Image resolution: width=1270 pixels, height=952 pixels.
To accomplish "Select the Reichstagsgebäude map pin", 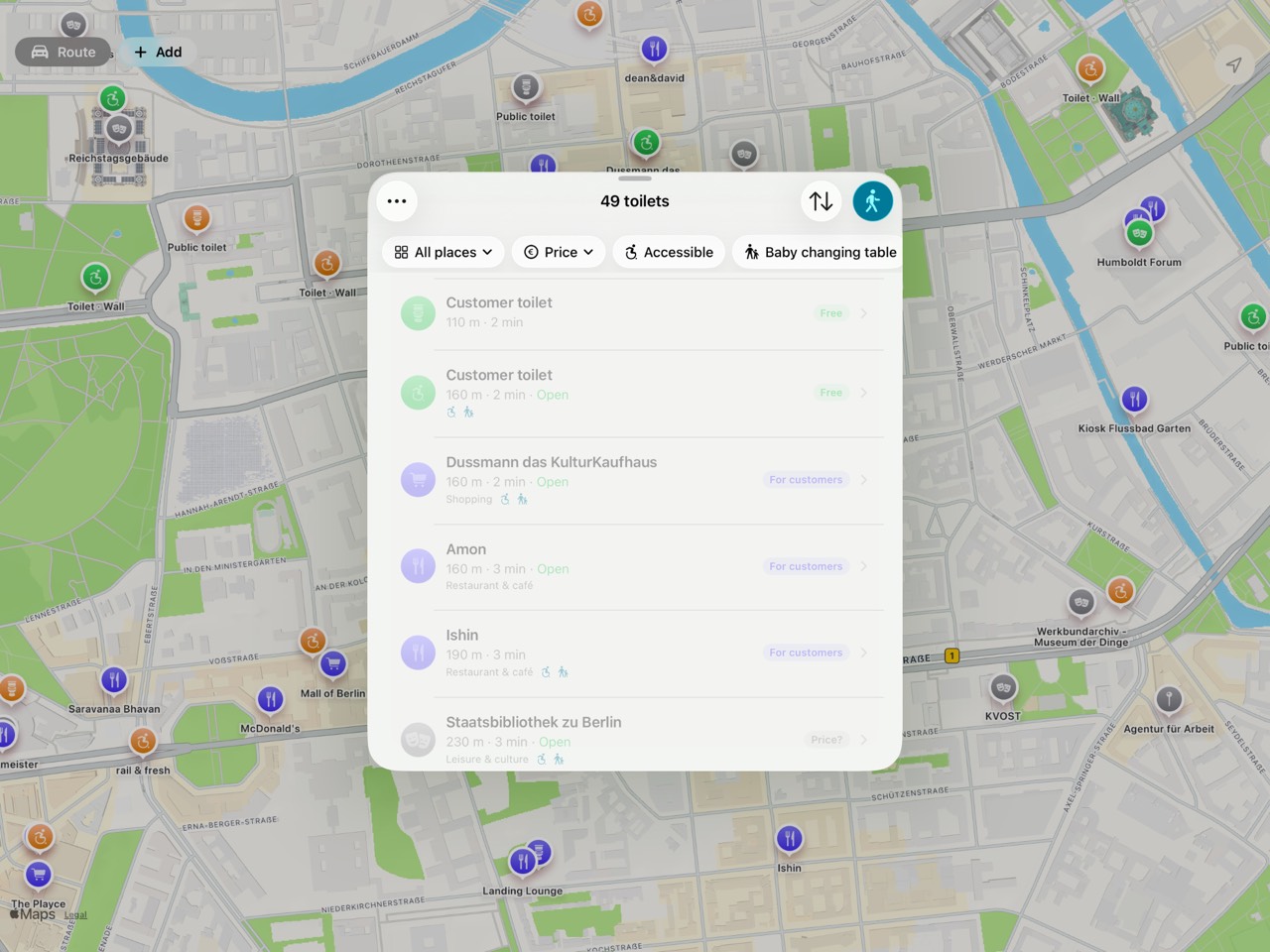I will coord(119,128).
